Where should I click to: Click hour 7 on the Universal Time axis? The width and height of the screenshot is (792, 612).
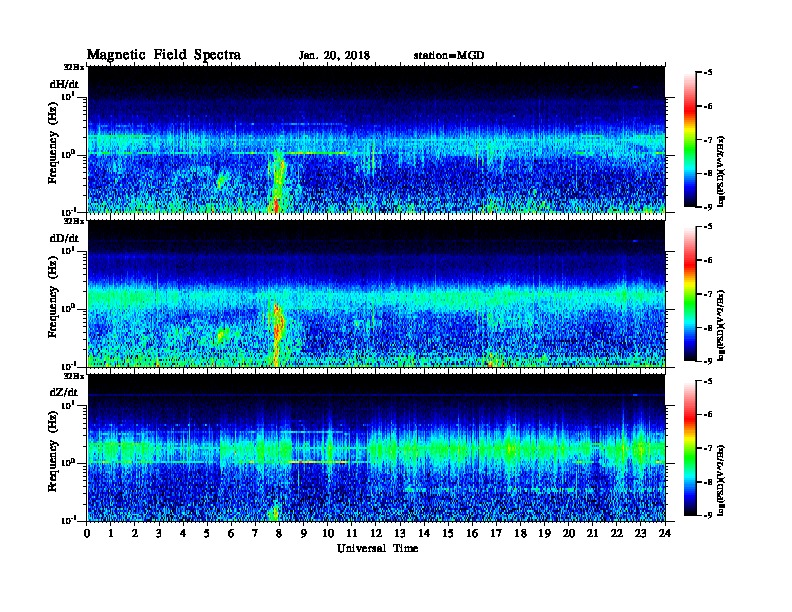click(x=256, y=534)
